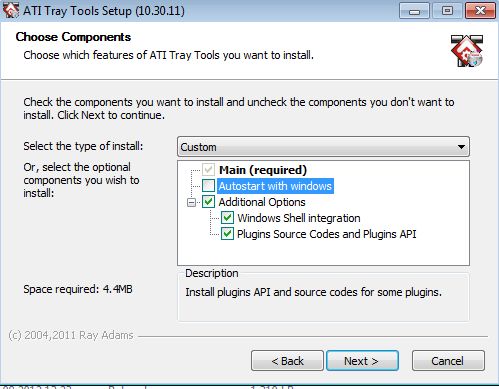Viewport: 499px width, 389px height.
Task: Click the ATI Tray Tools header logo
Action: (x=467, y=51)
